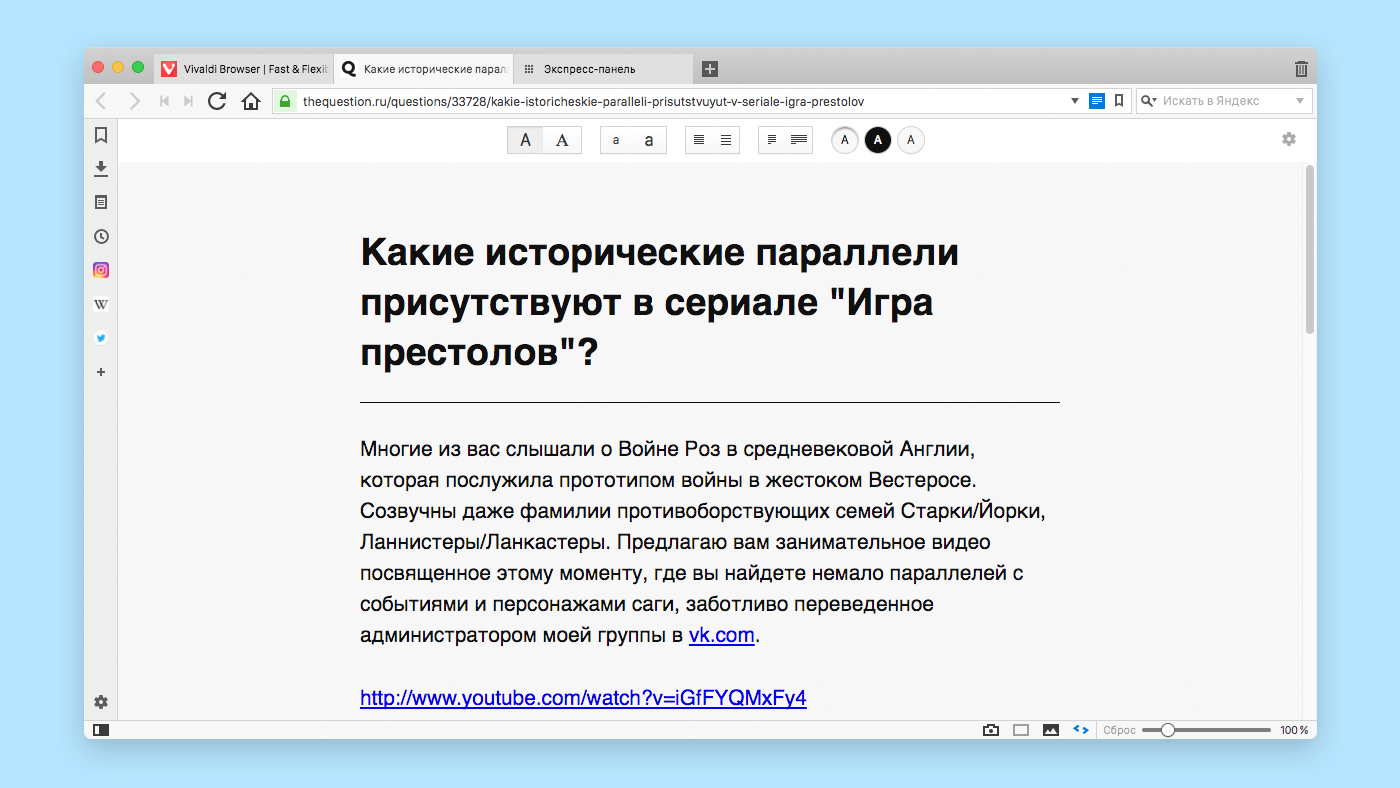The height and width of the screenshot is (788, 1400).
Task: Show site info via green lock icon
Action: pos(285,101)
